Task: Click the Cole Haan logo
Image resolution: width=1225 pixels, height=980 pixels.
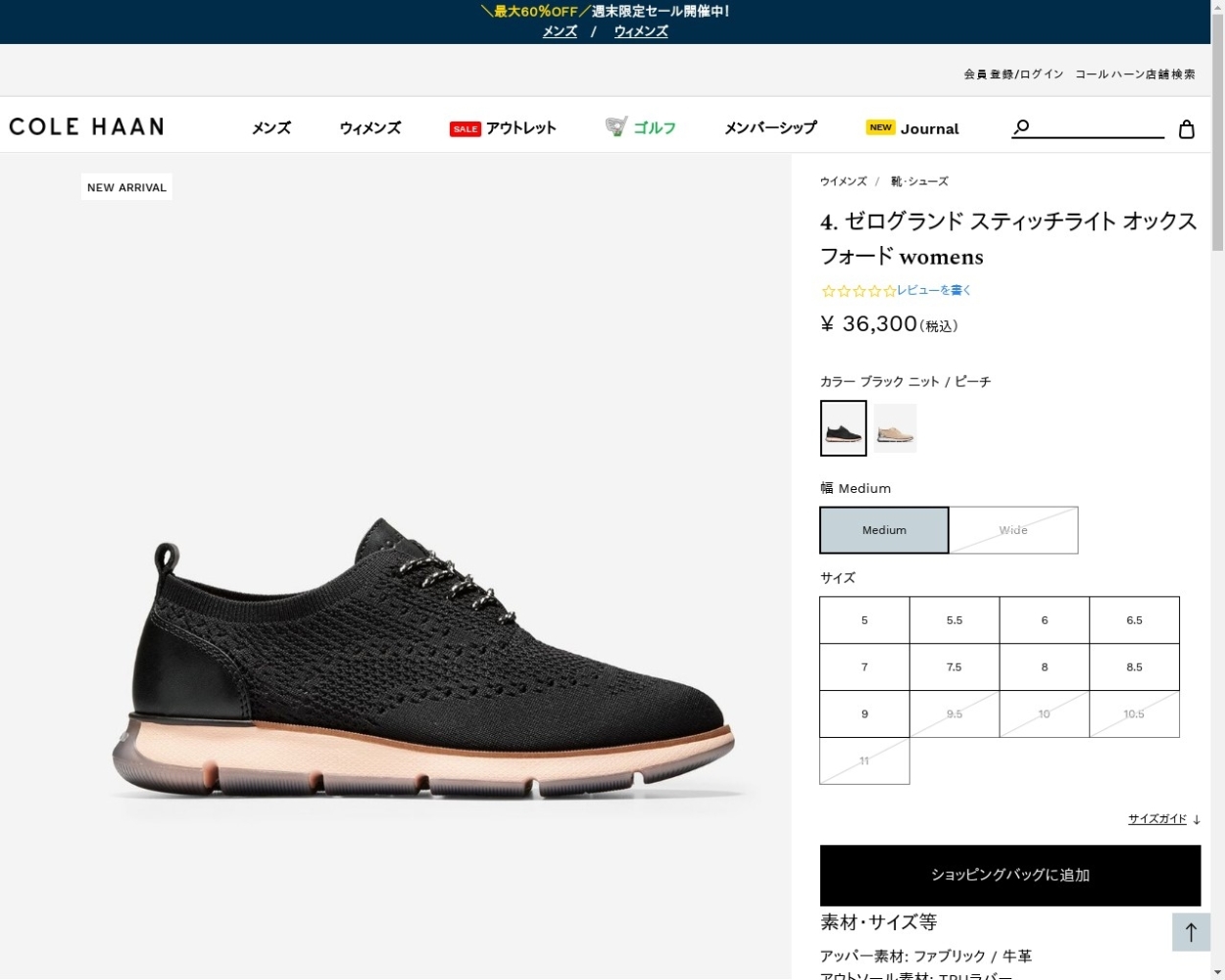Action: (x=86, y=126)
